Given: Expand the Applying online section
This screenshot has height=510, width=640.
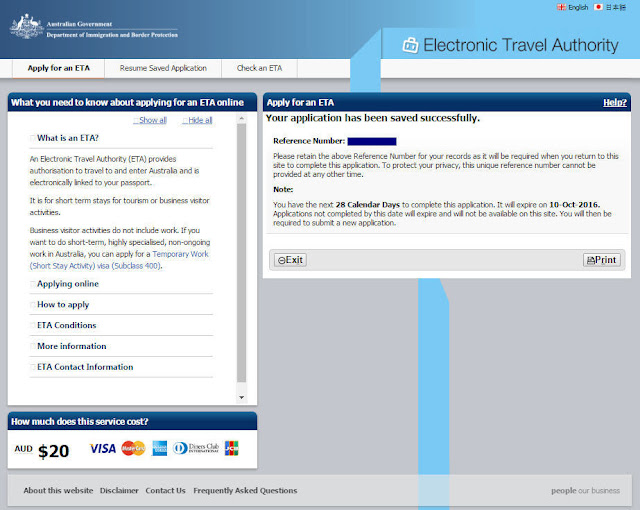Looking at the screenshot, I should coord(68,284).
